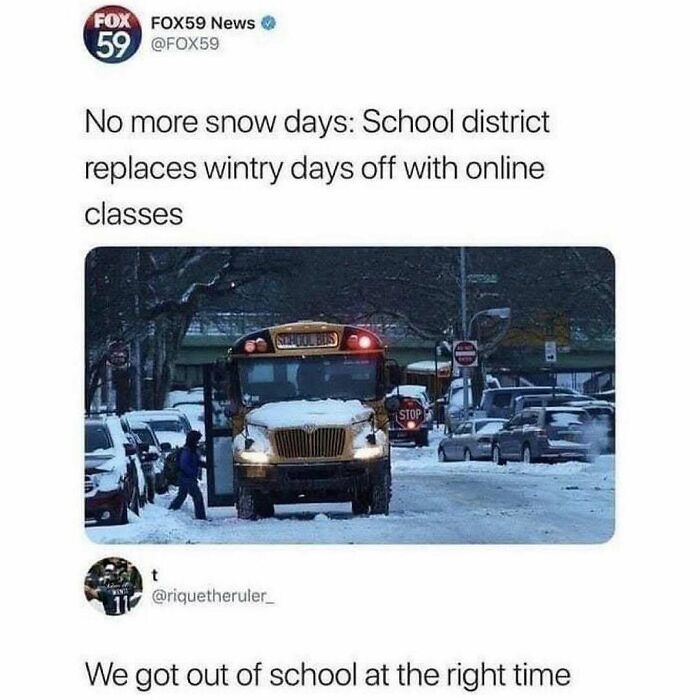Open the display name "t"
This screenshot has height=700, width=700.
click(155, 576)
